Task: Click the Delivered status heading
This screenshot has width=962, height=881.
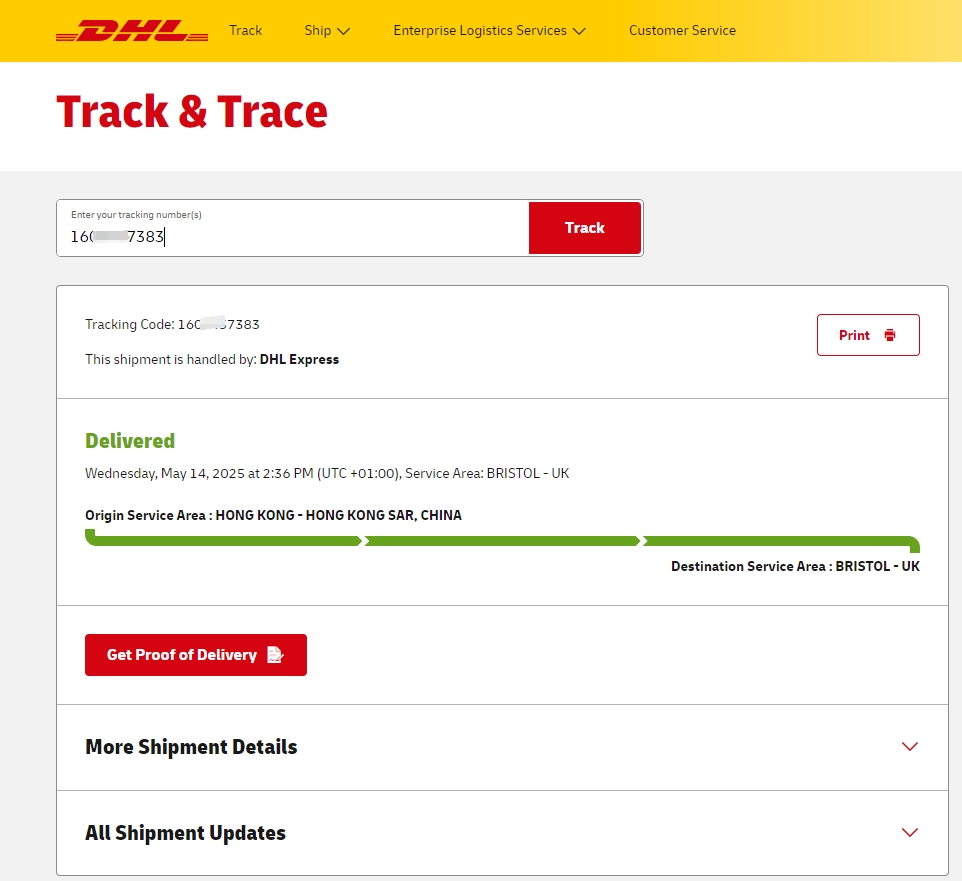Action: point(130,440)
